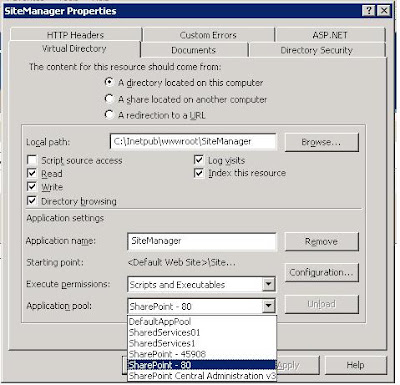Expand the Execute permissions dropdown arrow
Image resolution: width=400 pixels, height=385 pixels.
268,284
